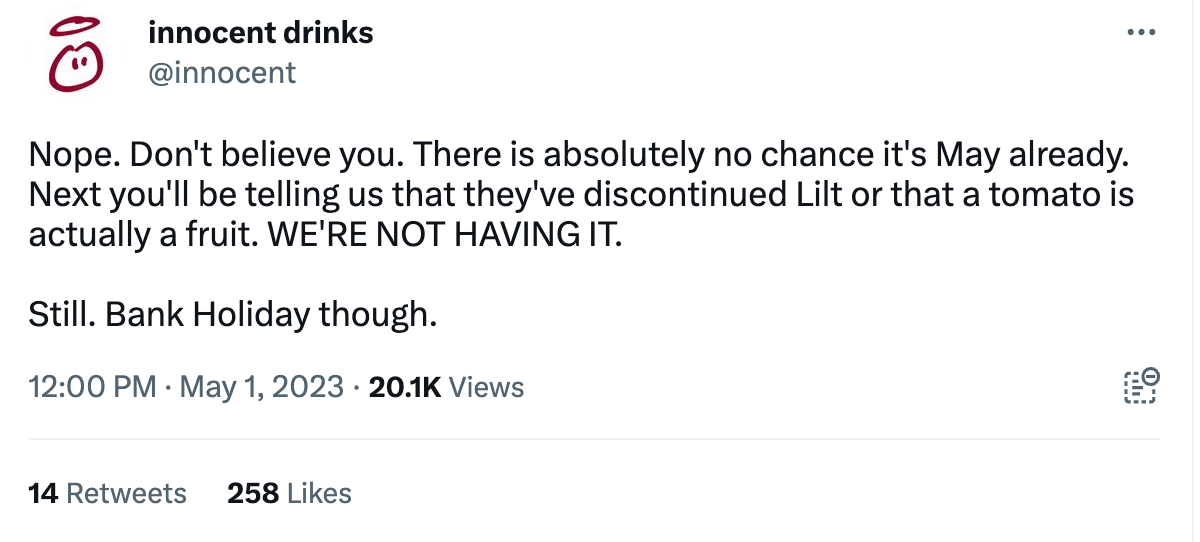View the 14 Retweets list
Viewport: 1200px width, 542px height.
click(x=108, y=493)
